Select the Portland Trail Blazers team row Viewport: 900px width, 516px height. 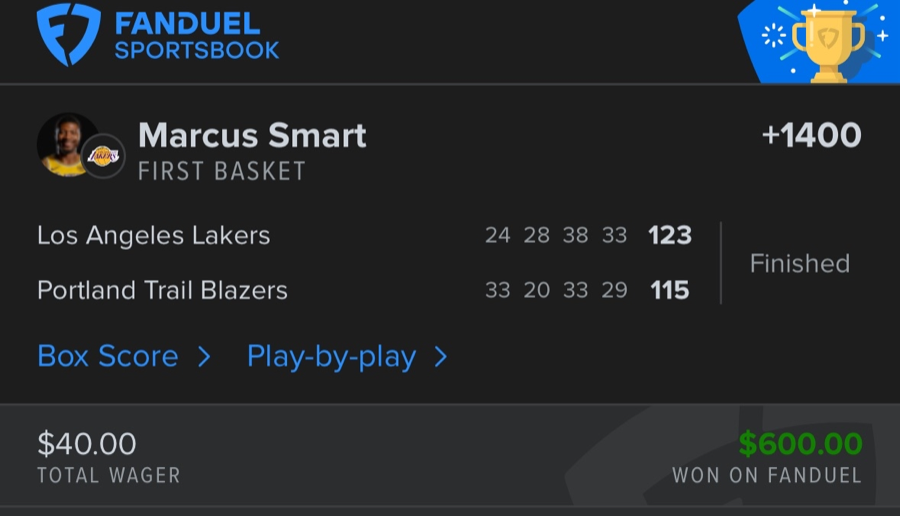click(162, 290)
